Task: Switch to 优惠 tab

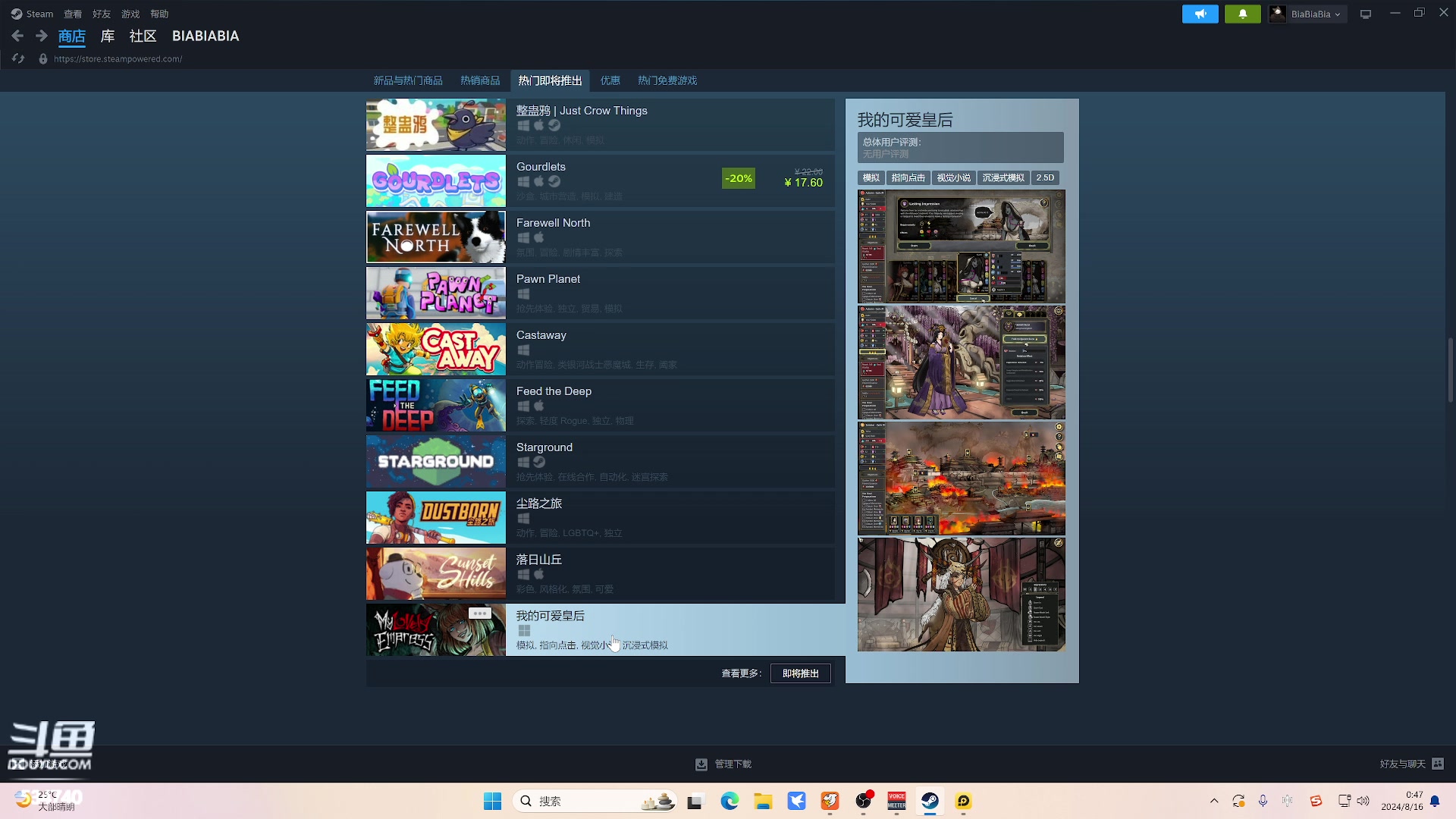Action: tap(610, 80)
